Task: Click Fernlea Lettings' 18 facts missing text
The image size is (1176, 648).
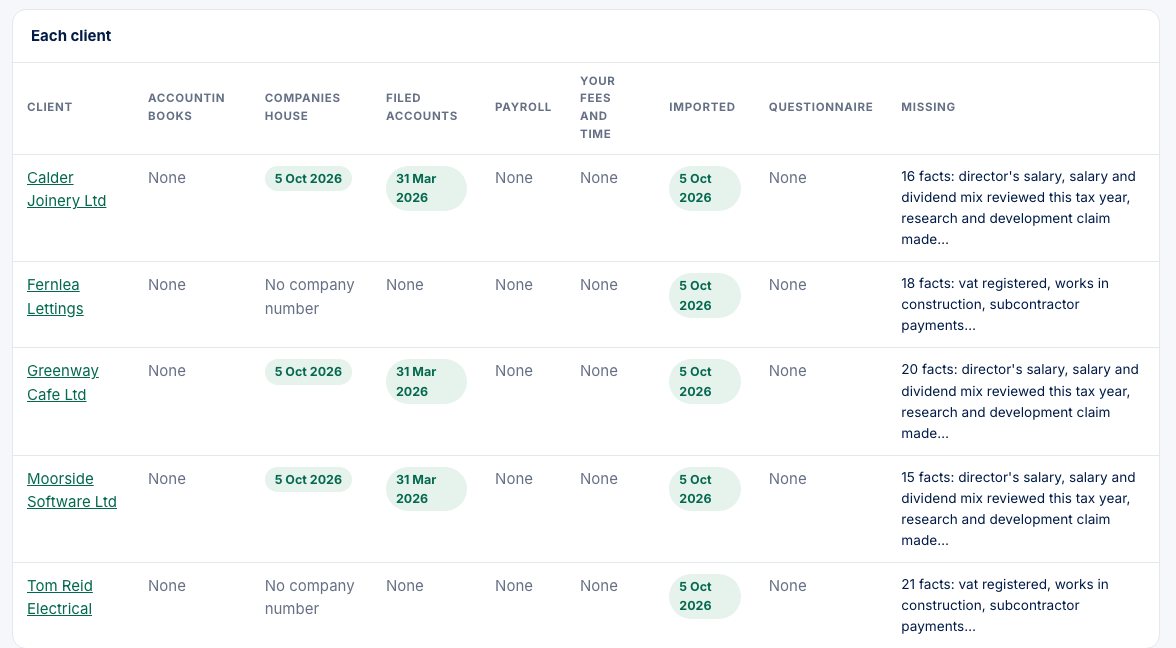Action: coord(1005,304)
